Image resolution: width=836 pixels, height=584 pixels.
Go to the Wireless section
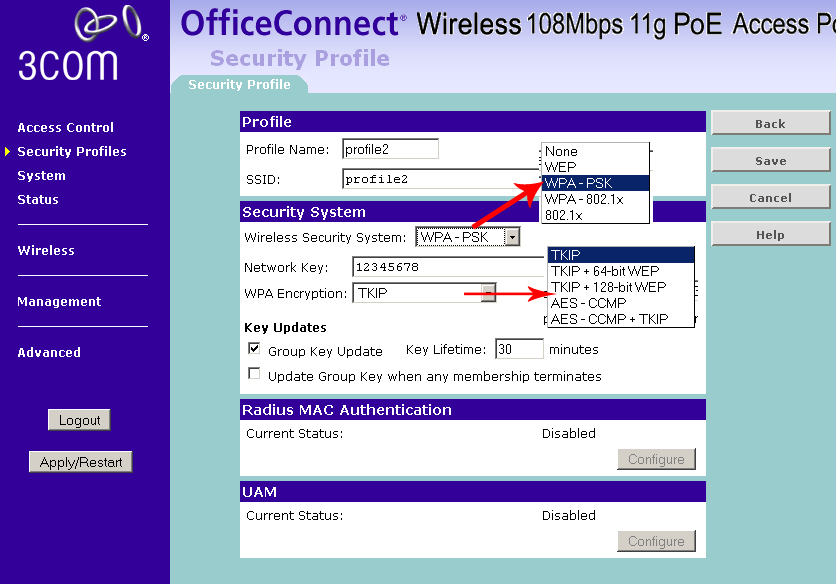(x=46, y=250)
